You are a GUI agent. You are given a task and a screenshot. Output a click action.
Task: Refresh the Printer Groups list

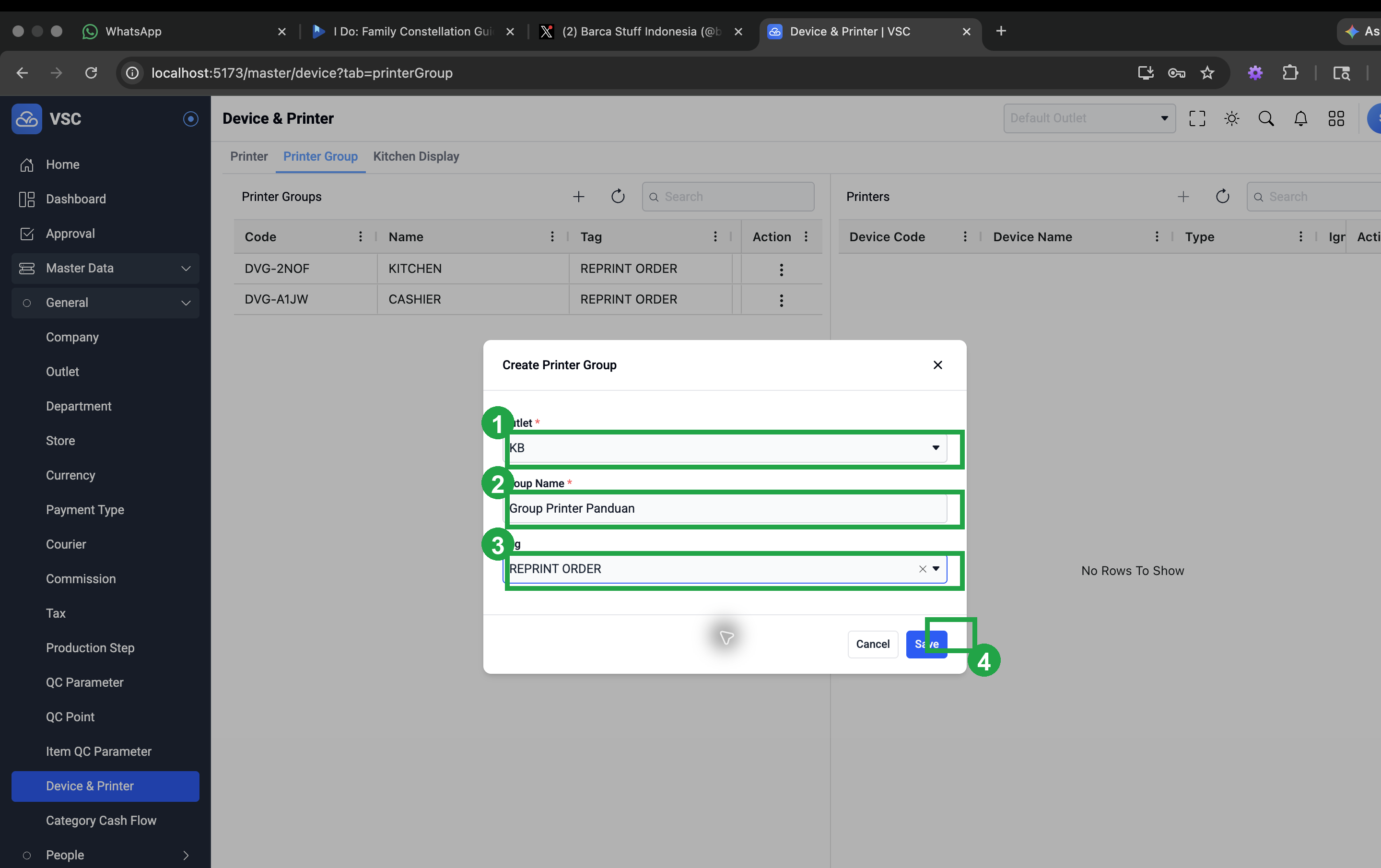point(618,197)
